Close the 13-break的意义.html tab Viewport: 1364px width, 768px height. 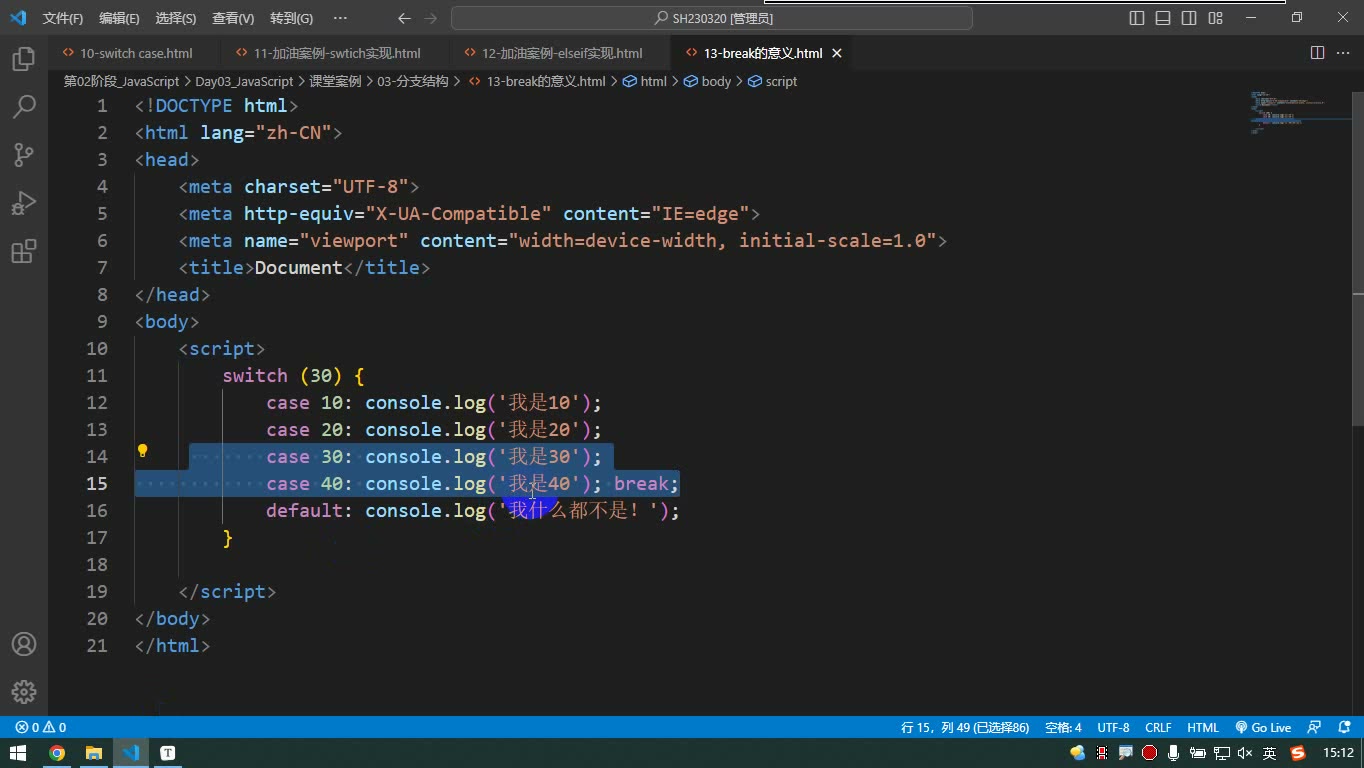coord(837,53)
